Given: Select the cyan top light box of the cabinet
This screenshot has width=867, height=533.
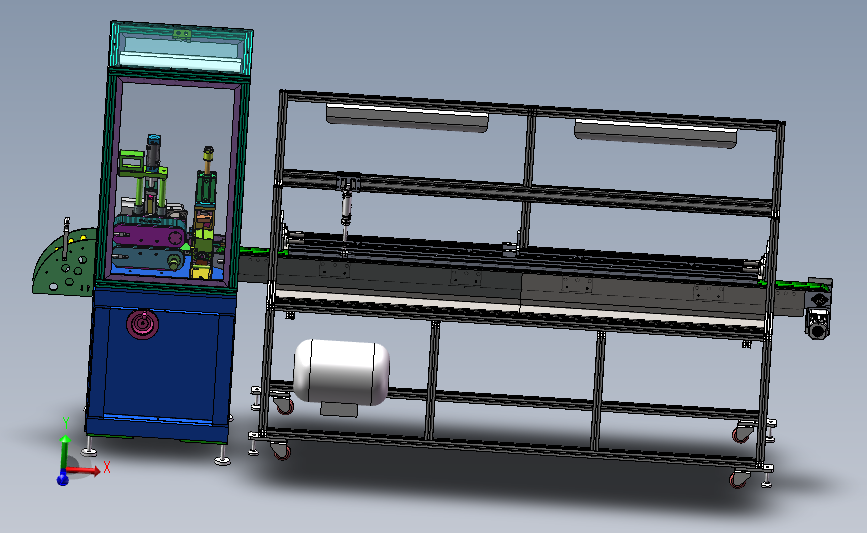Looking at the screenshot, I should click(181, 48).
